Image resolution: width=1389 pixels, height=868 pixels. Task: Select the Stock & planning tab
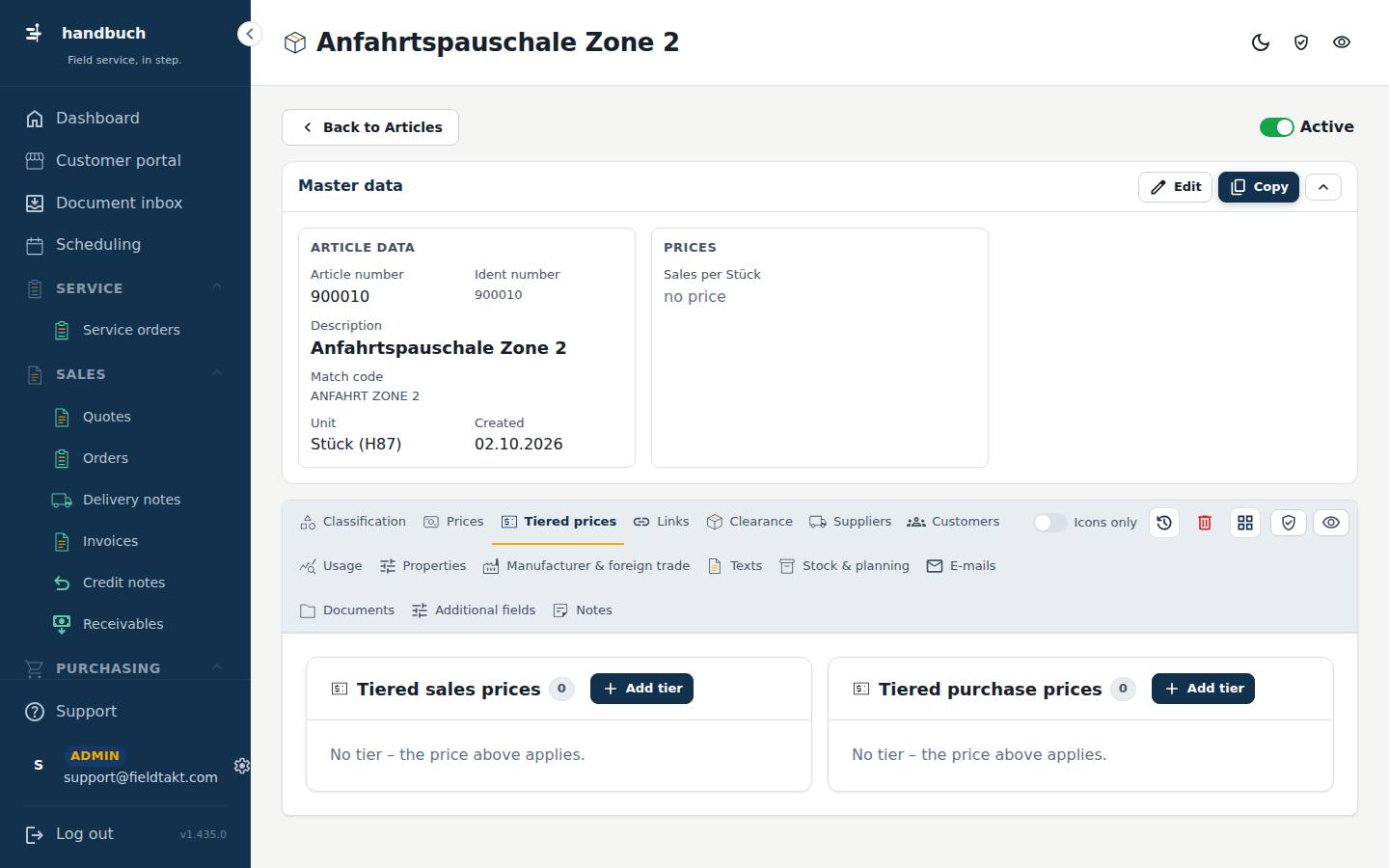pos(844,566)
